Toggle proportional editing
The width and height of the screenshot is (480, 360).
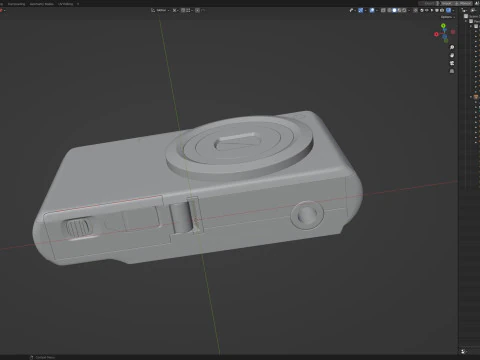(197, 10)
